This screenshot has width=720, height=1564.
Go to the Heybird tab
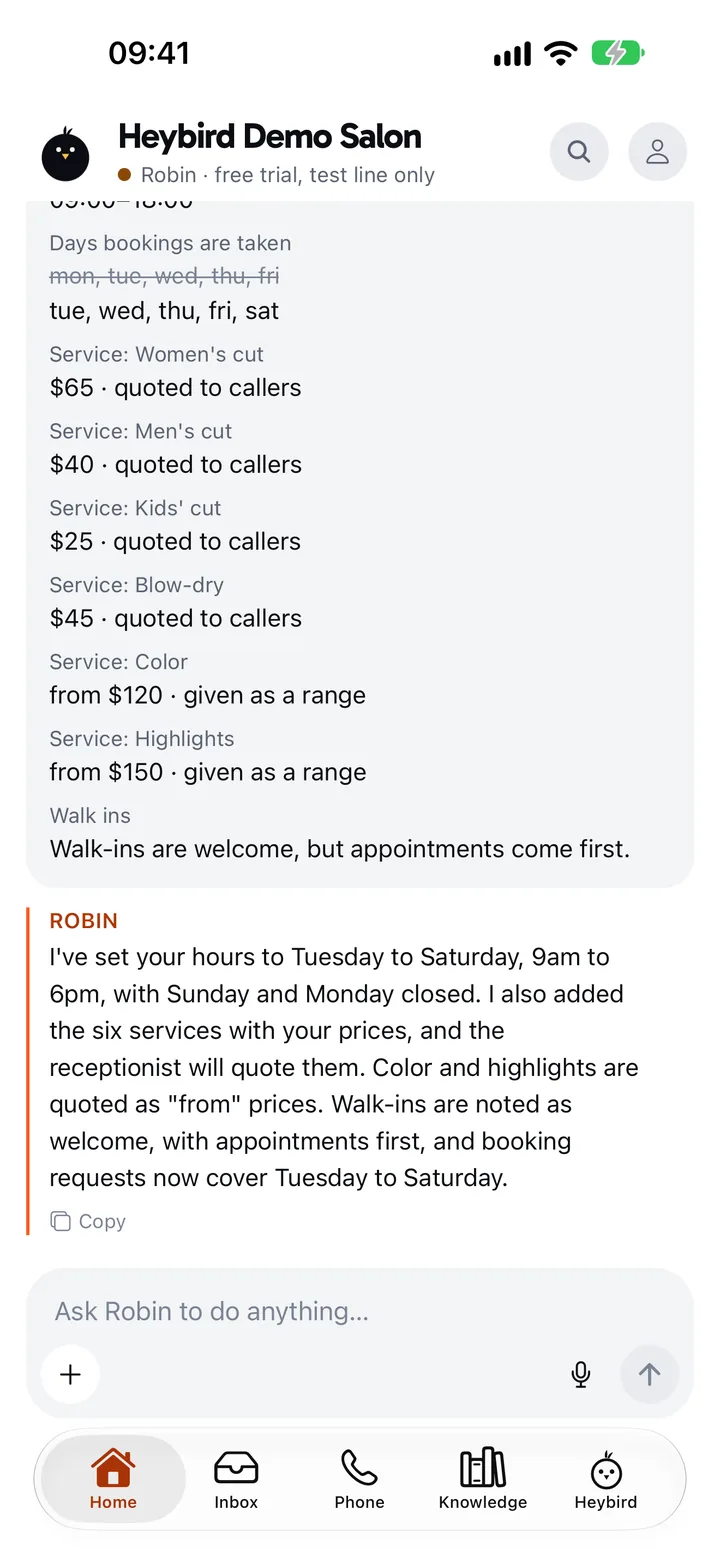(606, 1479)
